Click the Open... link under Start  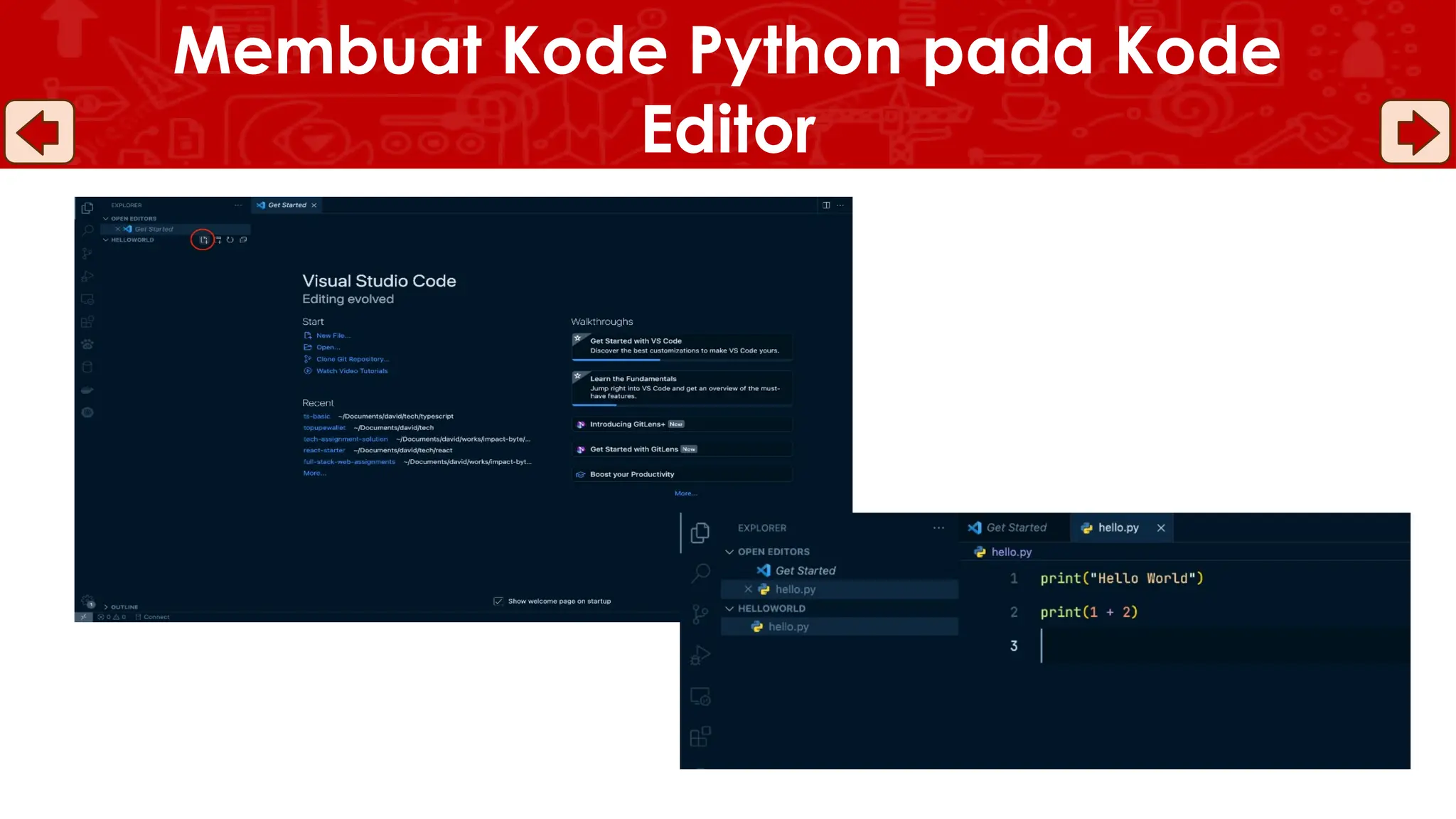point(322,347)
